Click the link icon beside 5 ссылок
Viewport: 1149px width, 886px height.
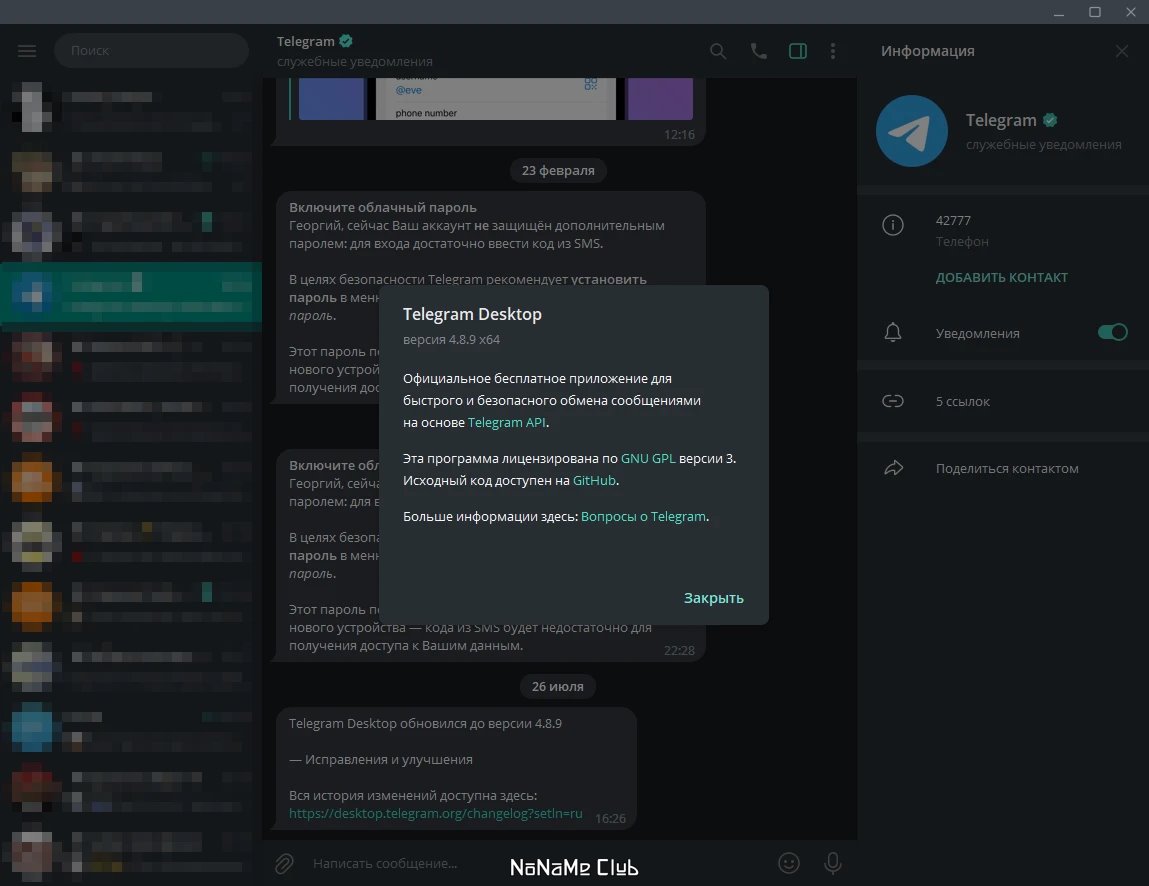click(x=893, y=401)
